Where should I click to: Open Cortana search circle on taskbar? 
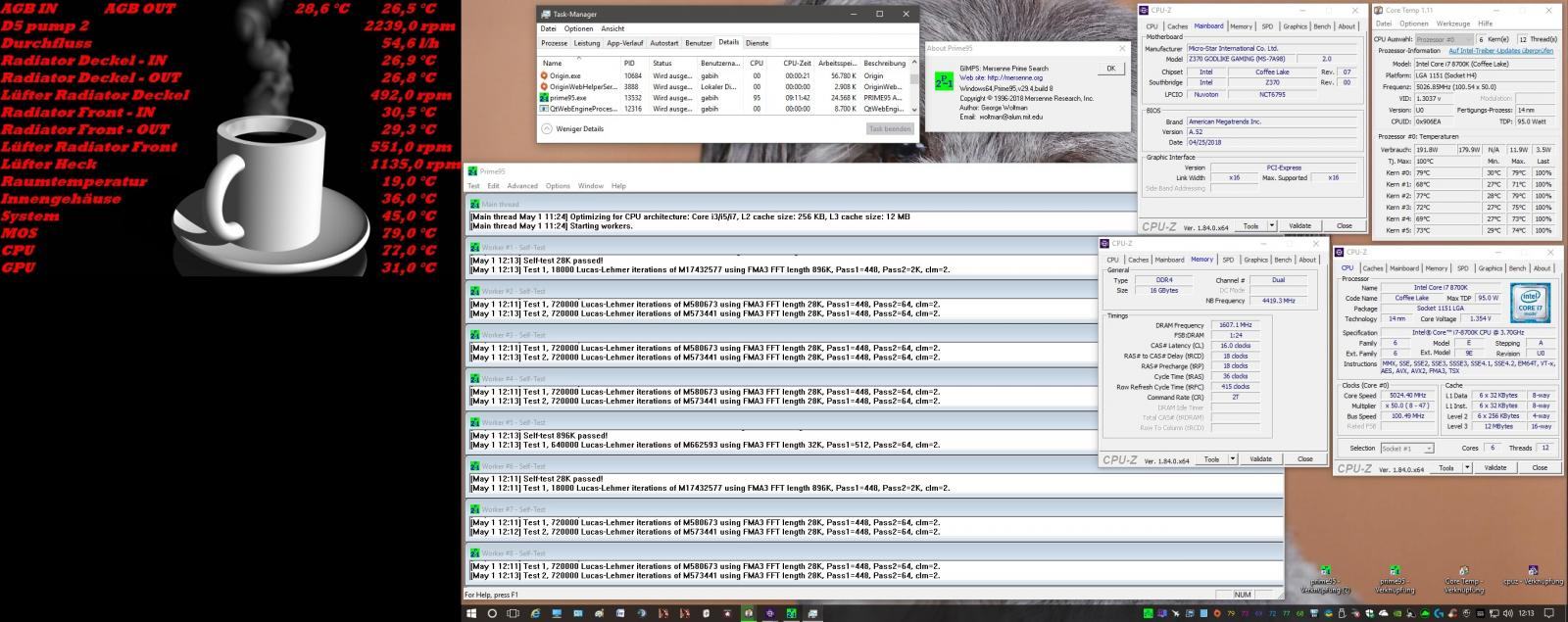[493, 613]
